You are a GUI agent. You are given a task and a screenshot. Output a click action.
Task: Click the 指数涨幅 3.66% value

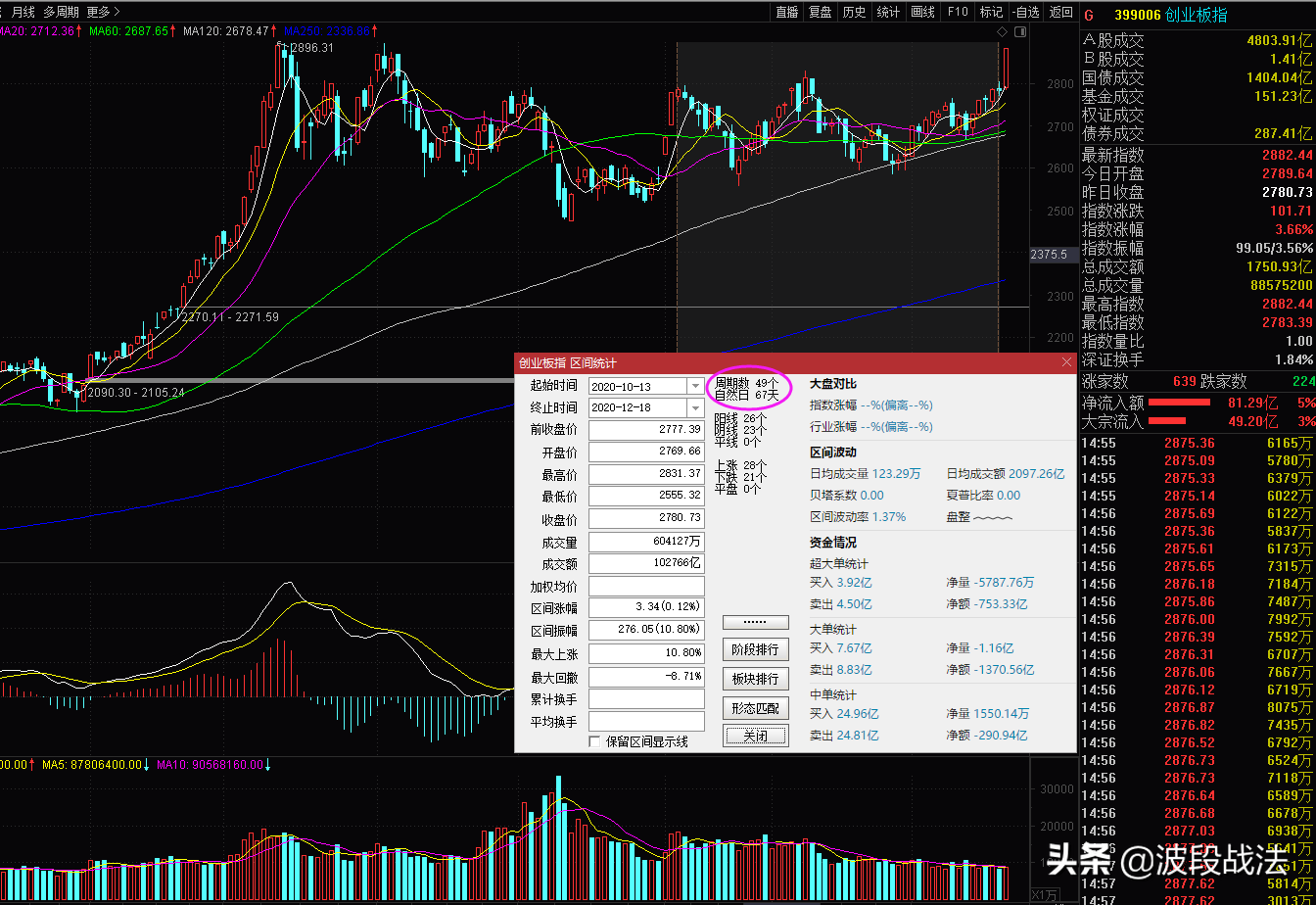click(1293, 230)
